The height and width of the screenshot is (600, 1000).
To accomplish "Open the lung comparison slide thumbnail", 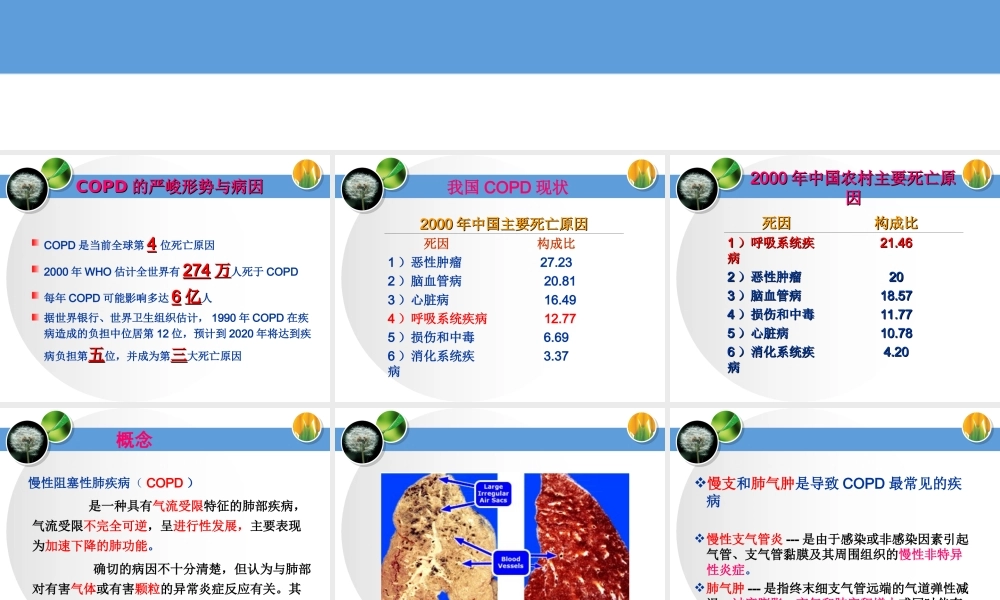I will (500, 500).
